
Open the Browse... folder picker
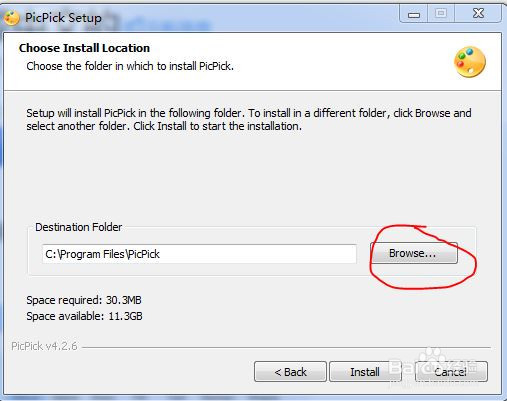coord(414,253)
